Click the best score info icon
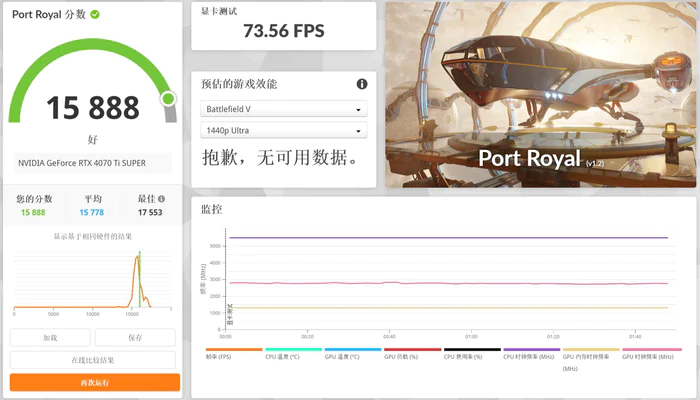Image resolution: width=700 pixels, height=400 pixels. (164, 198)
